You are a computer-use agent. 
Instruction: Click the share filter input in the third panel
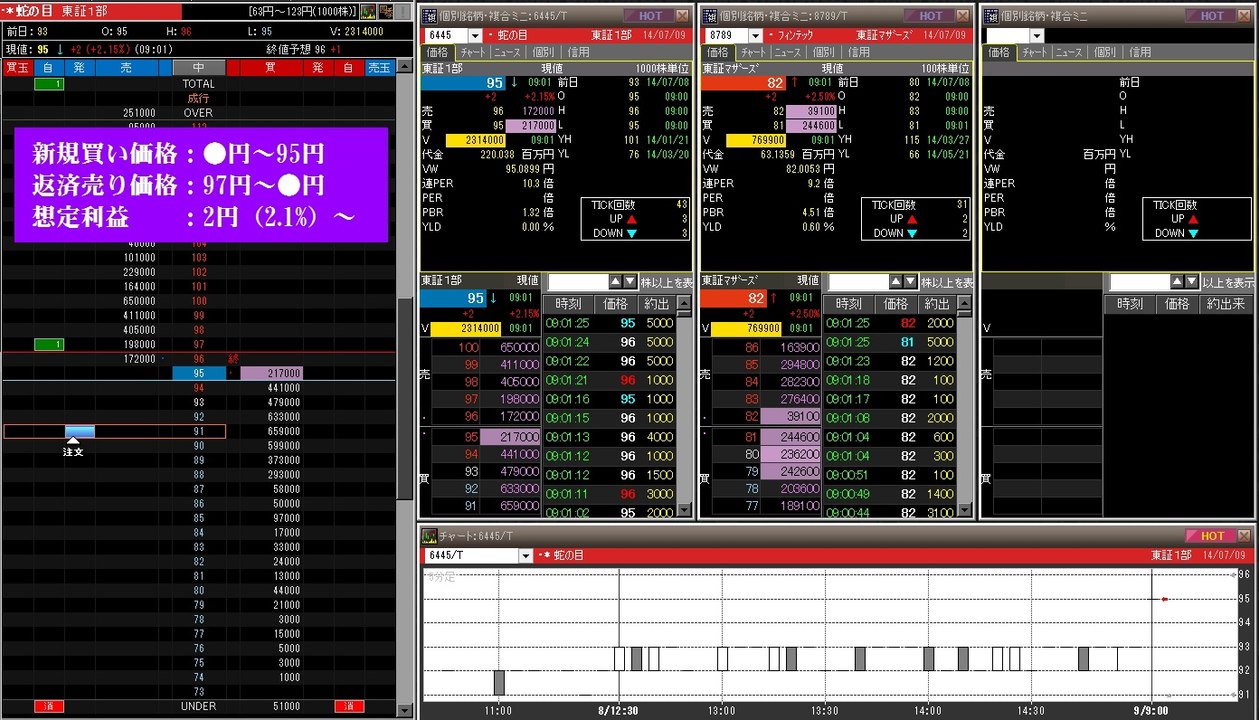(1140, 282)
